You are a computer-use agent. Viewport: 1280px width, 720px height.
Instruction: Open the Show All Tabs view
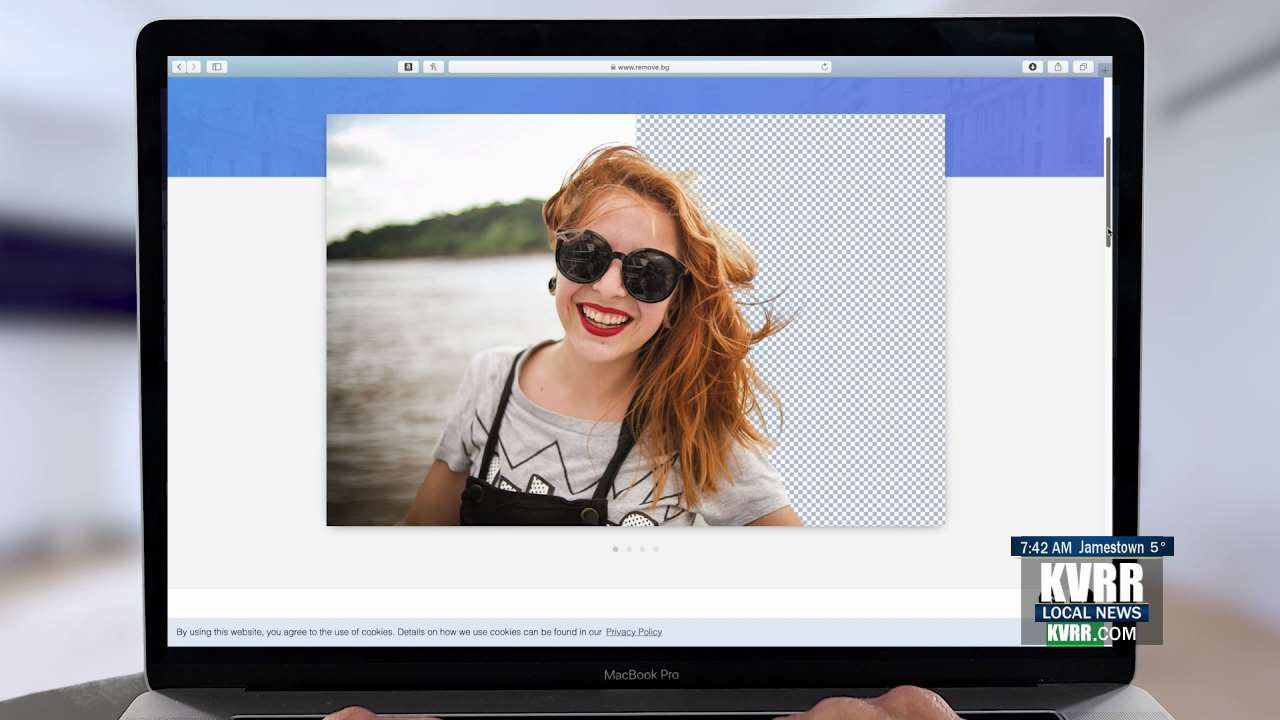pyautogui.click(x=1082, y=67)
